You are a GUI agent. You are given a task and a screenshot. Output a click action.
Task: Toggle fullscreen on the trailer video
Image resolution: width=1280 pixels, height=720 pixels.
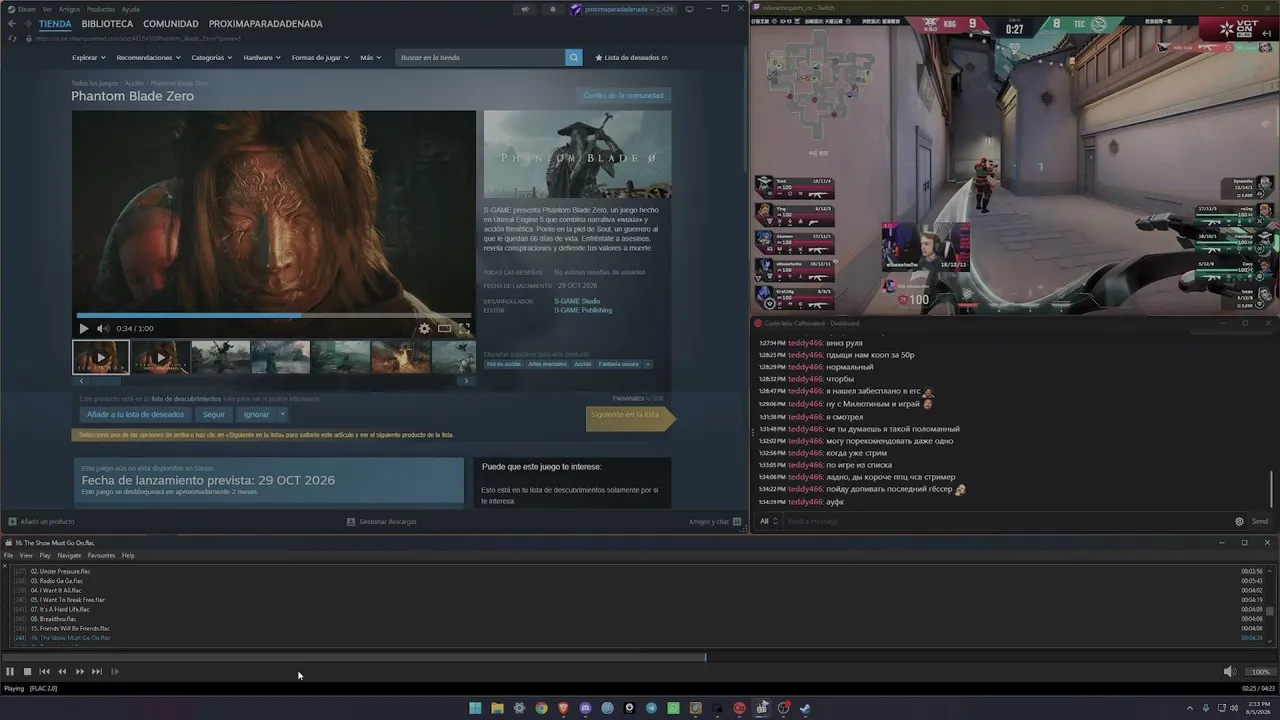click(x=464, y=328)
